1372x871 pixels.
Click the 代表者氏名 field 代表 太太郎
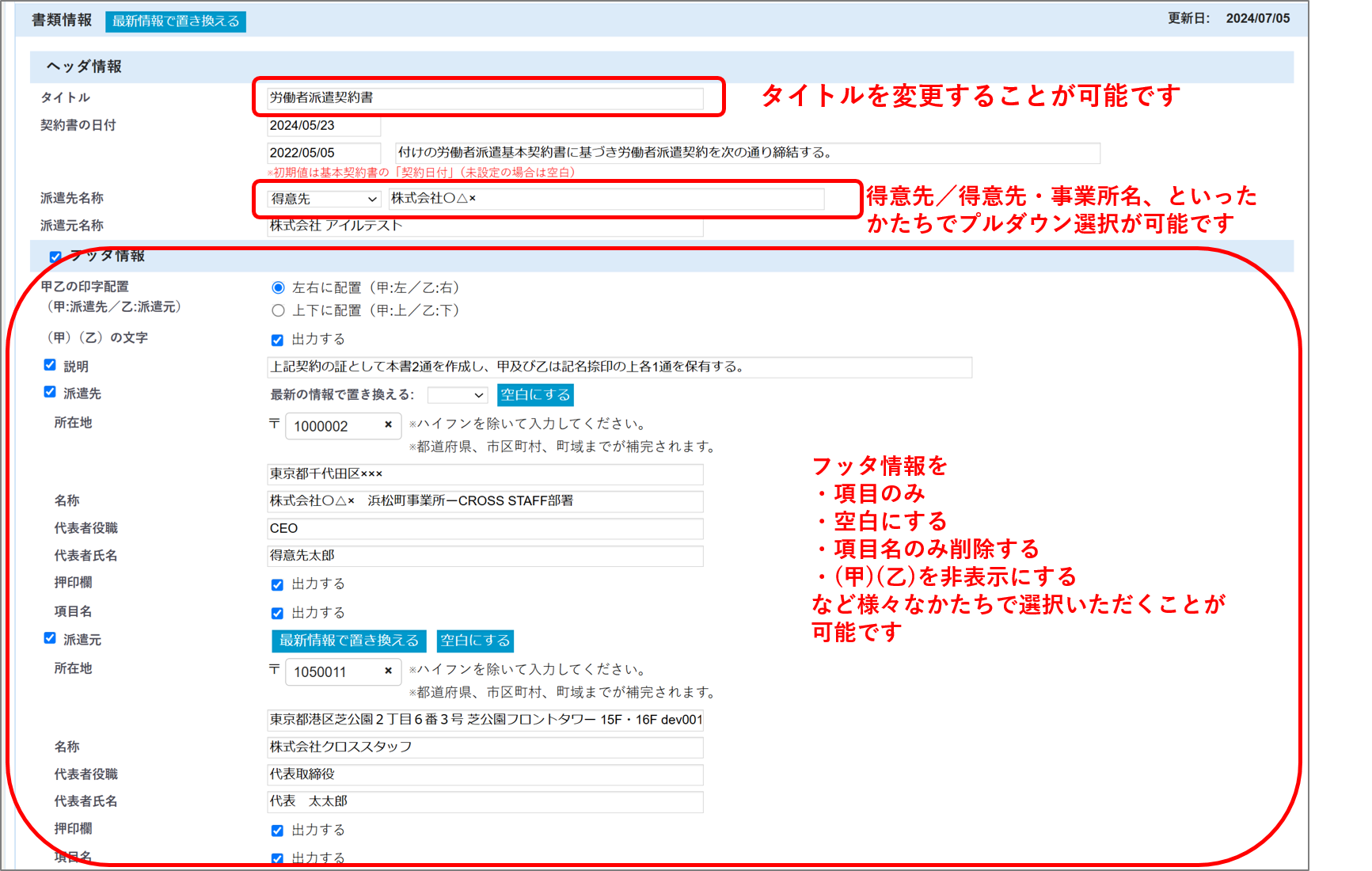(485, 802)
